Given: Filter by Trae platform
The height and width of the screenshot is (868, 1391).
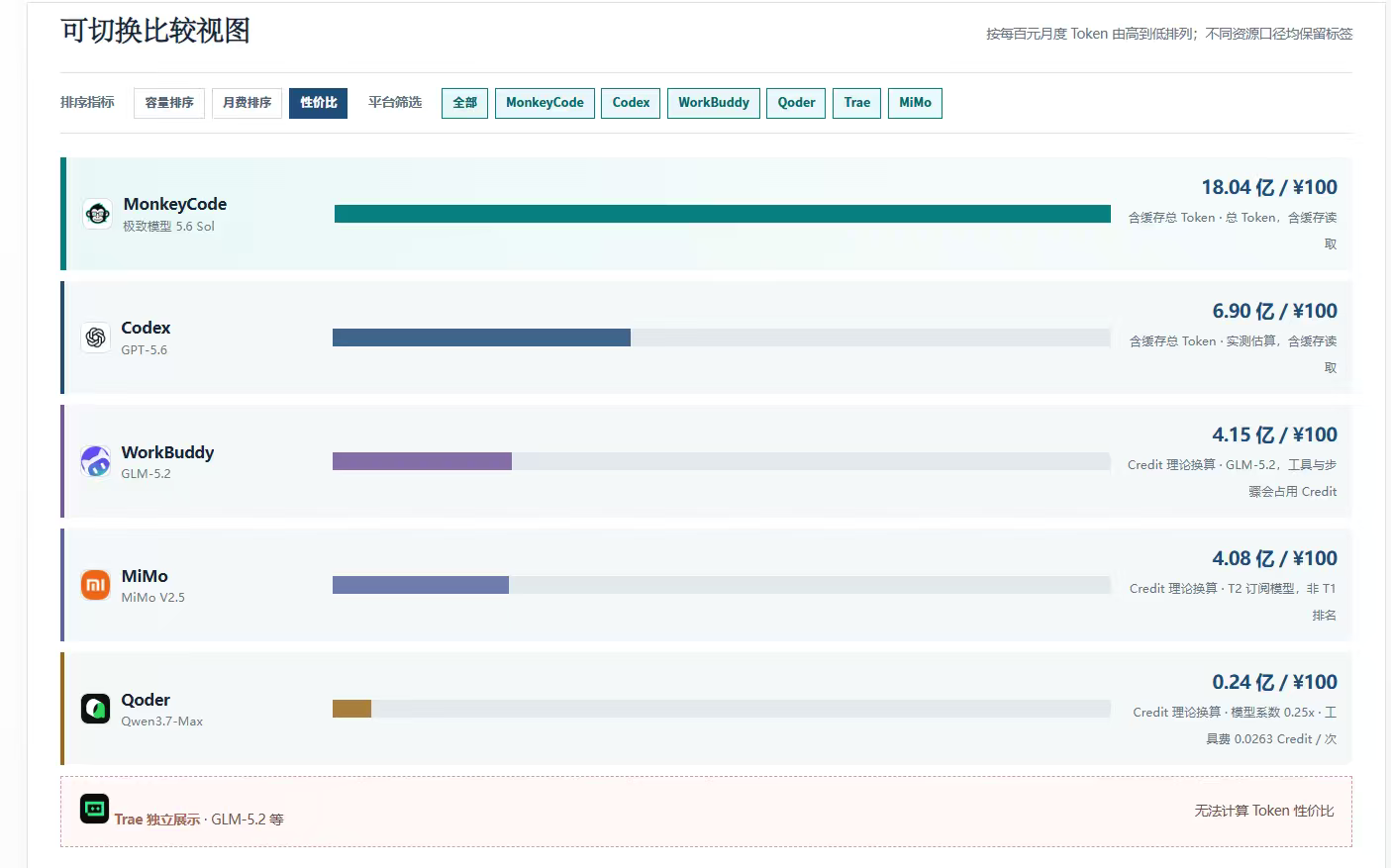Looking at the screenshot, I should coord(856,103).
